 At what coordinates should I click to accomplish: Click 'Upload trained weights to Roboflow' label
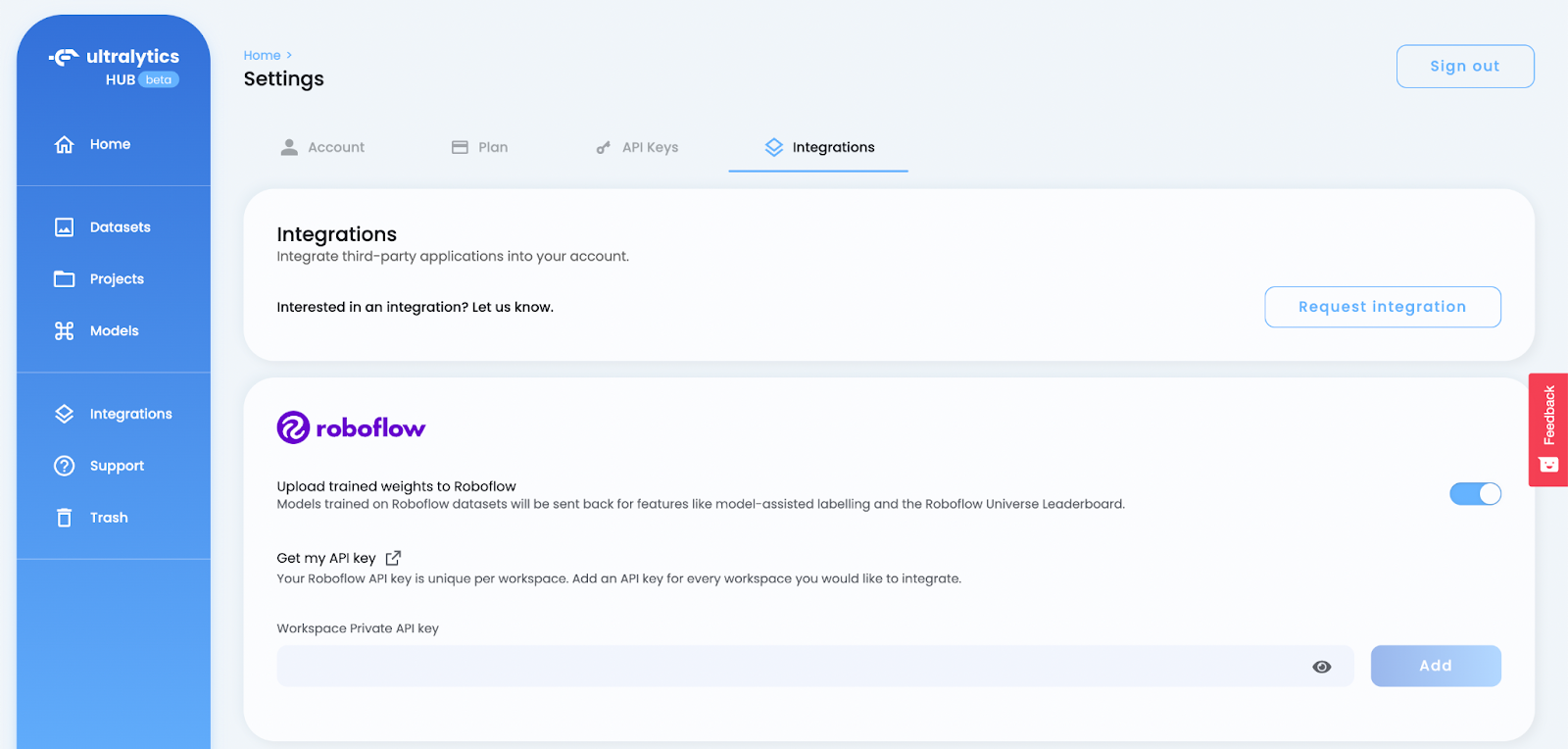pos(396,486)
